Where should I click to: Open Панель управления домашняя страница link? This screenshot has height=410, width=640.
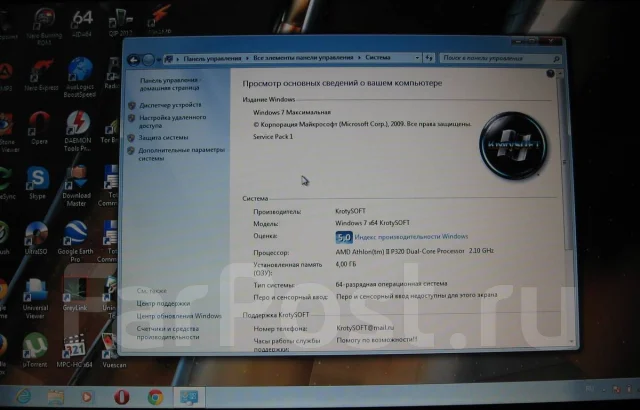(x=169, y=84)
